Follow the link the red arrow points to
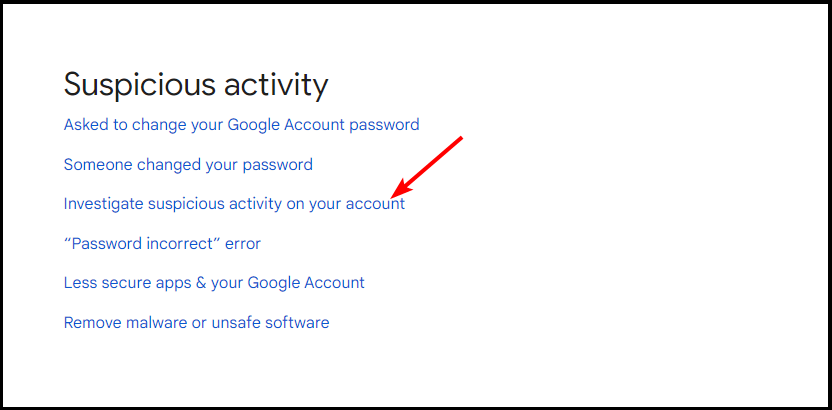 point(234,203)
